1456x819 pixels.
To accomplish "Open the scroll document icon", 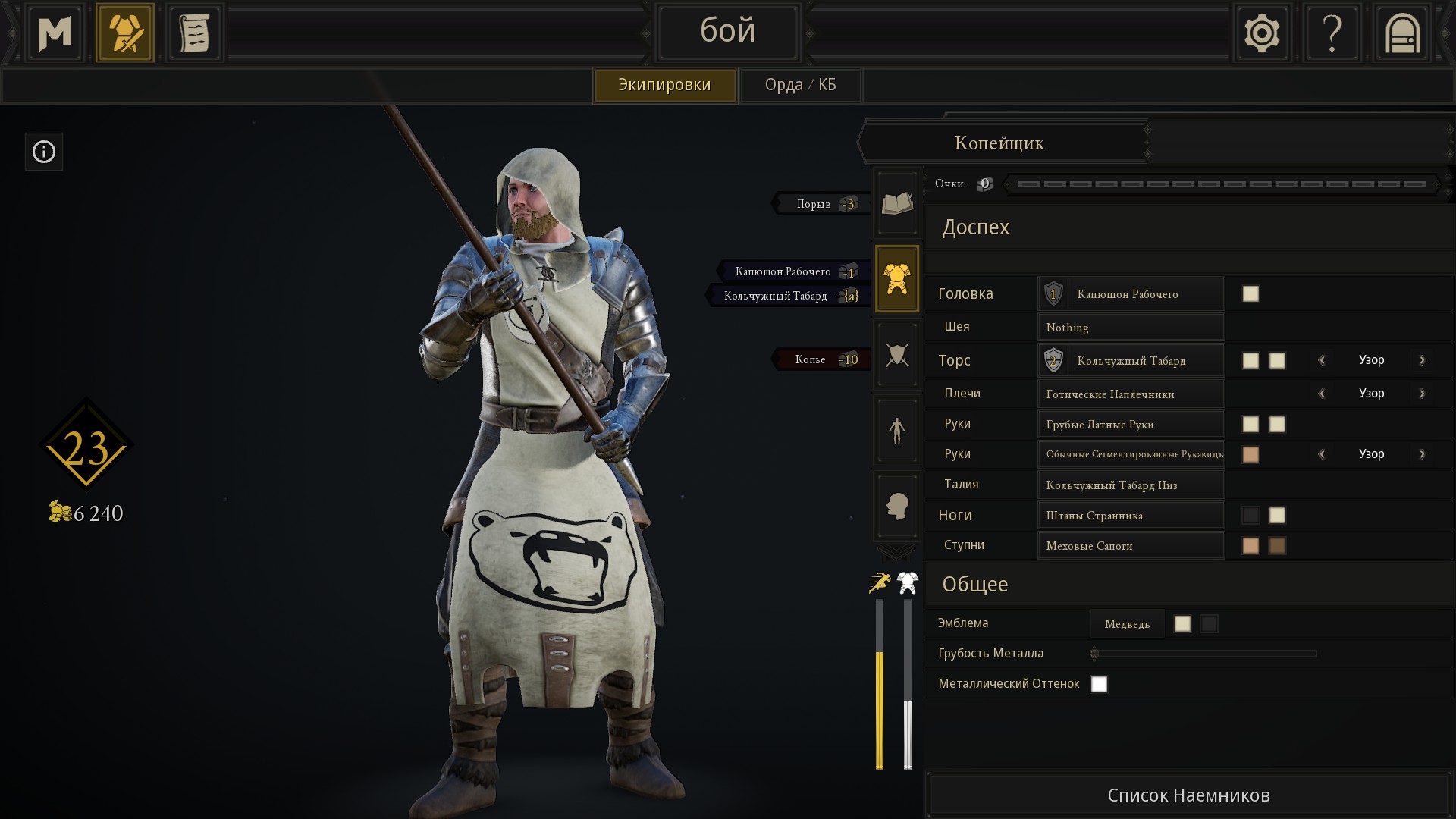I will (195, 33).
